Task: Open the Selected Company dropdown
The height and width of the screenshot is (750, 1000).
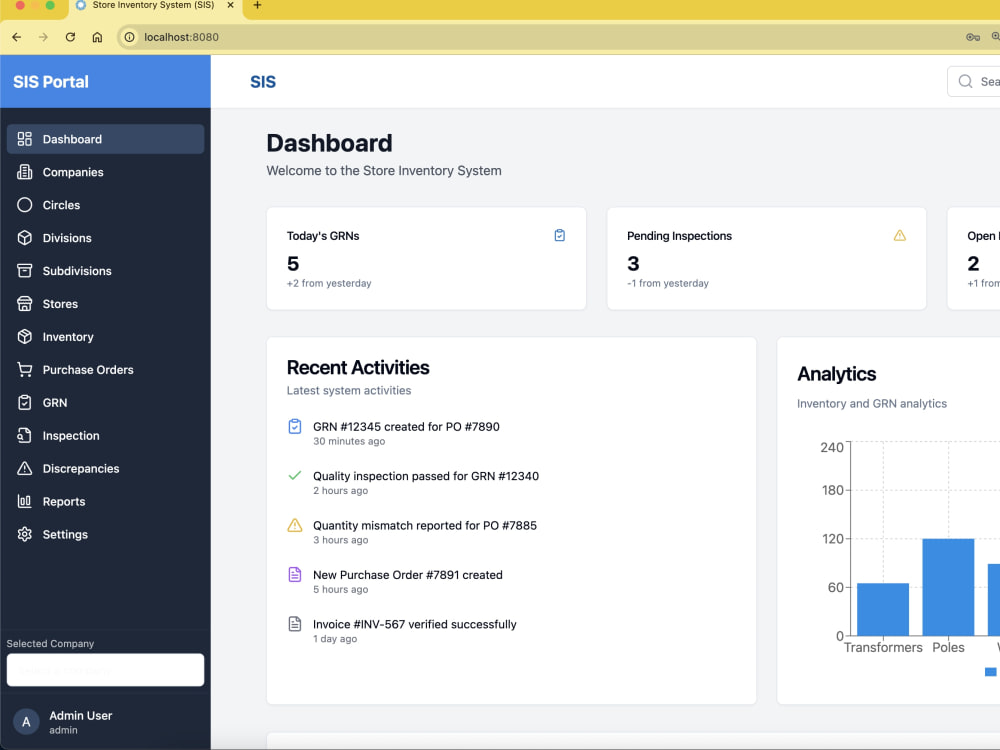Action: tap(105, 670)
